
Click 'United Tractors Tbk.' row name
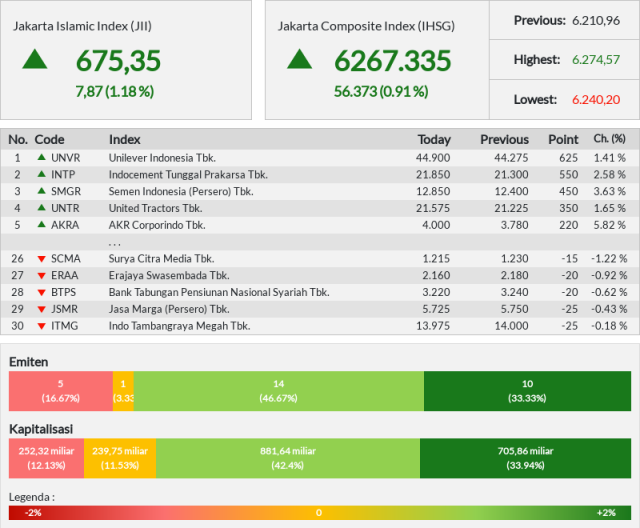point(156,208)
